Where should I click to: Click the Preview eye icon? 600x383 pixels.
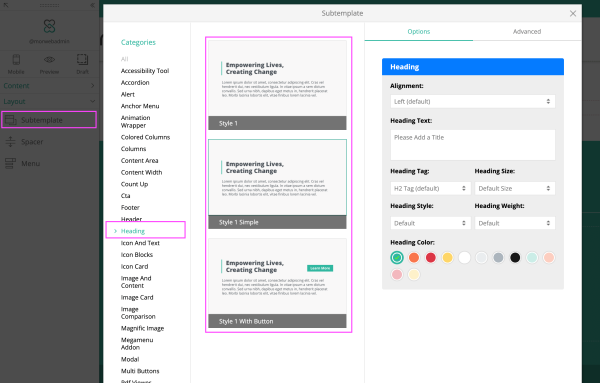pos(49,60)
